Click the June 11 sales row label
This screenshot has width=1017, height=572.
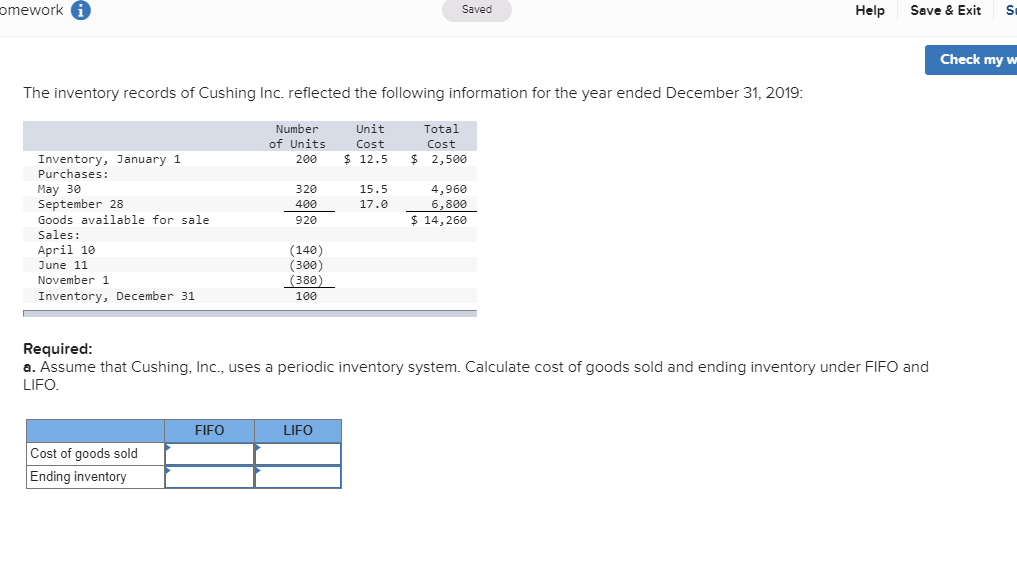pyautogui.click(x=62, y=265)
